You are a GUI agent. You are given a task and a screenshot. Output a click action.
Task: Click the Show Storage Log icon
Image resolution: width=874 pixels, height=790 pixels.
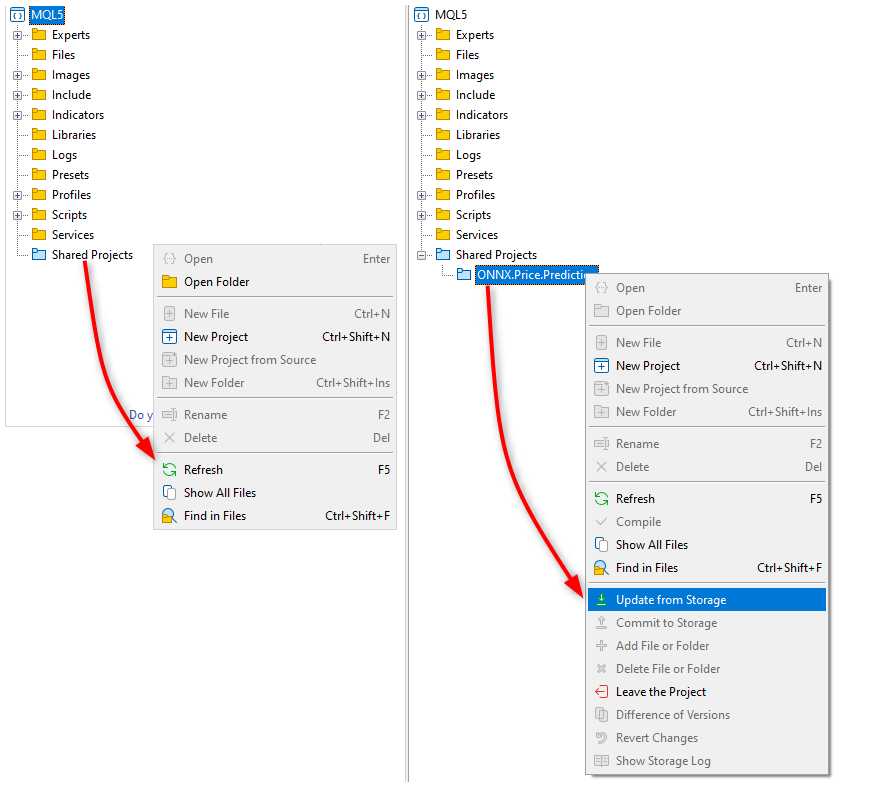point(601,761)
